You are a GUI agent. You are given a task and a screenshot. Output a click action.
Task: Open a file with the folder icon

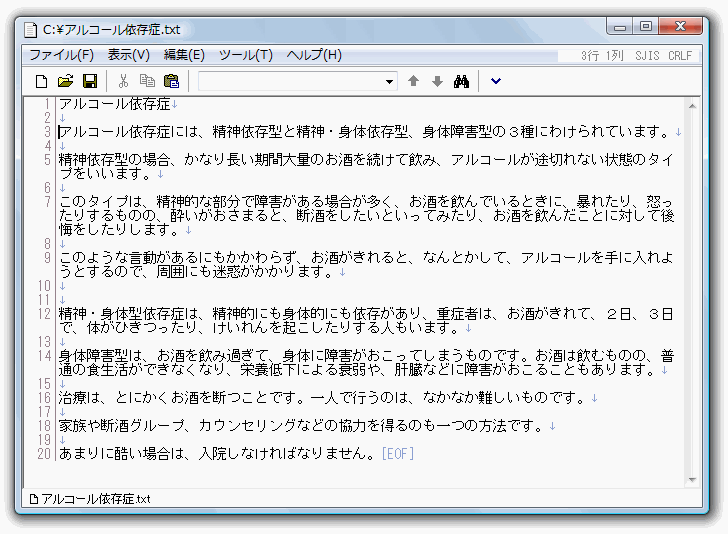(x=65, y=82)
